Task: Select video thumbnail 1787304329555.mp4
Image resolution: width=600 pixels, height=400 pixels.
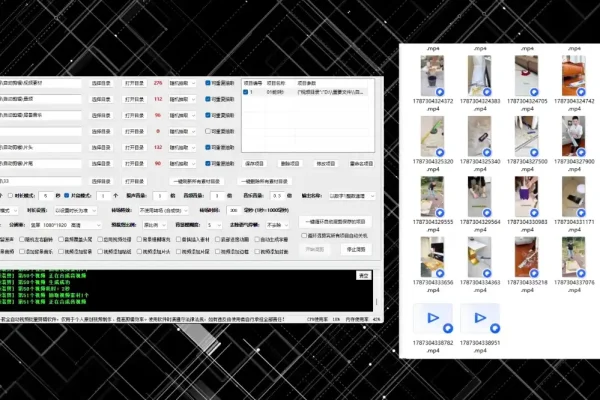Action: point(432,197)
